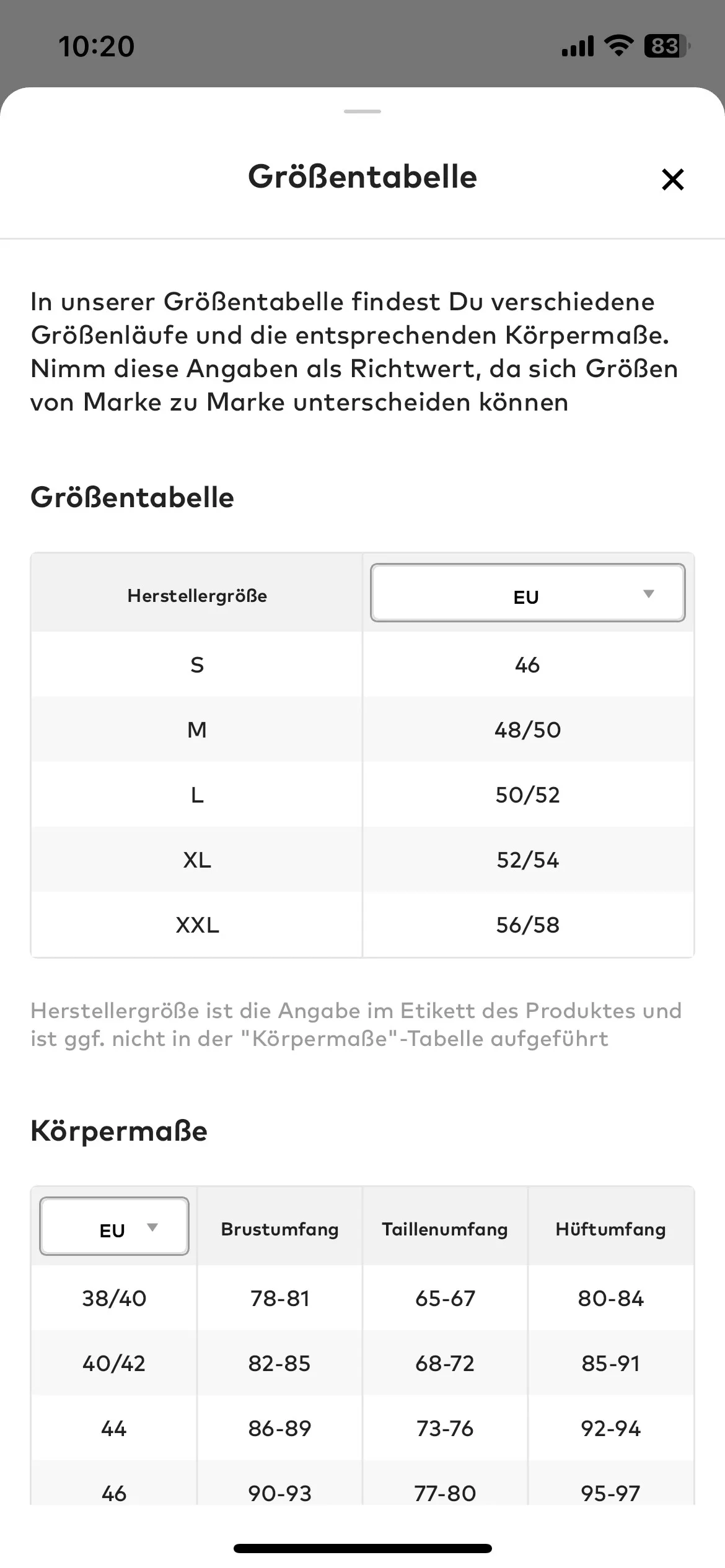Tap the Taillenumfang column header
This screenshot has height=1568, width=725.
(445, 1229)
